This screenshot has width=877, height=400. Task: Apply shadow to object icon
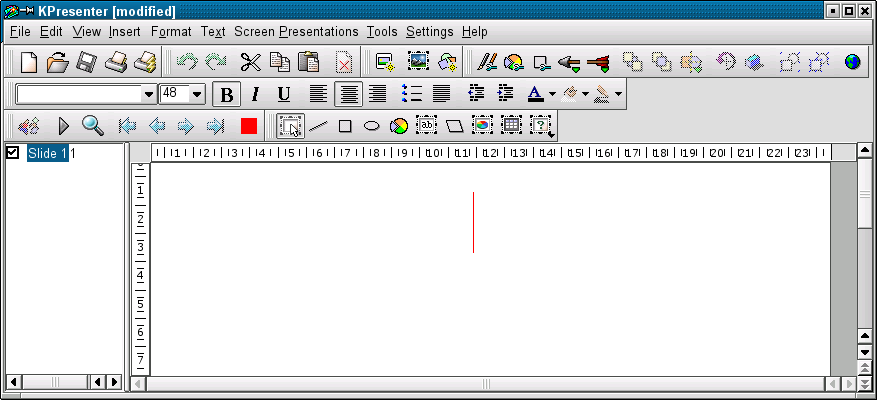click(x=754, y=62)
